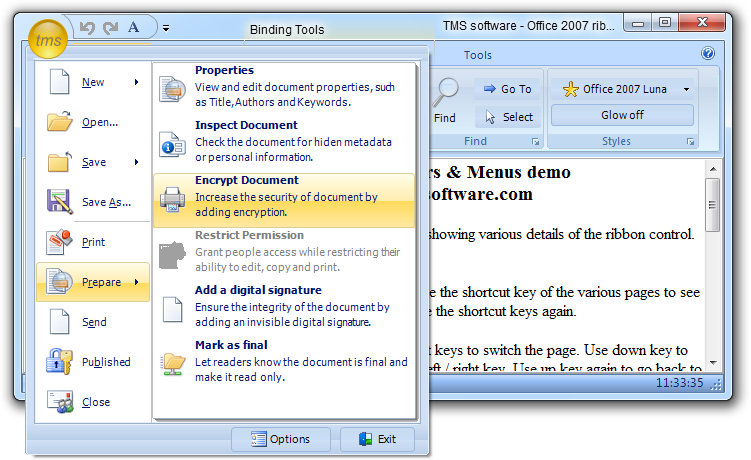This screenshot has height=460, width=751.
Task: Select the Open... menu entry
Action: [x=93, y=122]
